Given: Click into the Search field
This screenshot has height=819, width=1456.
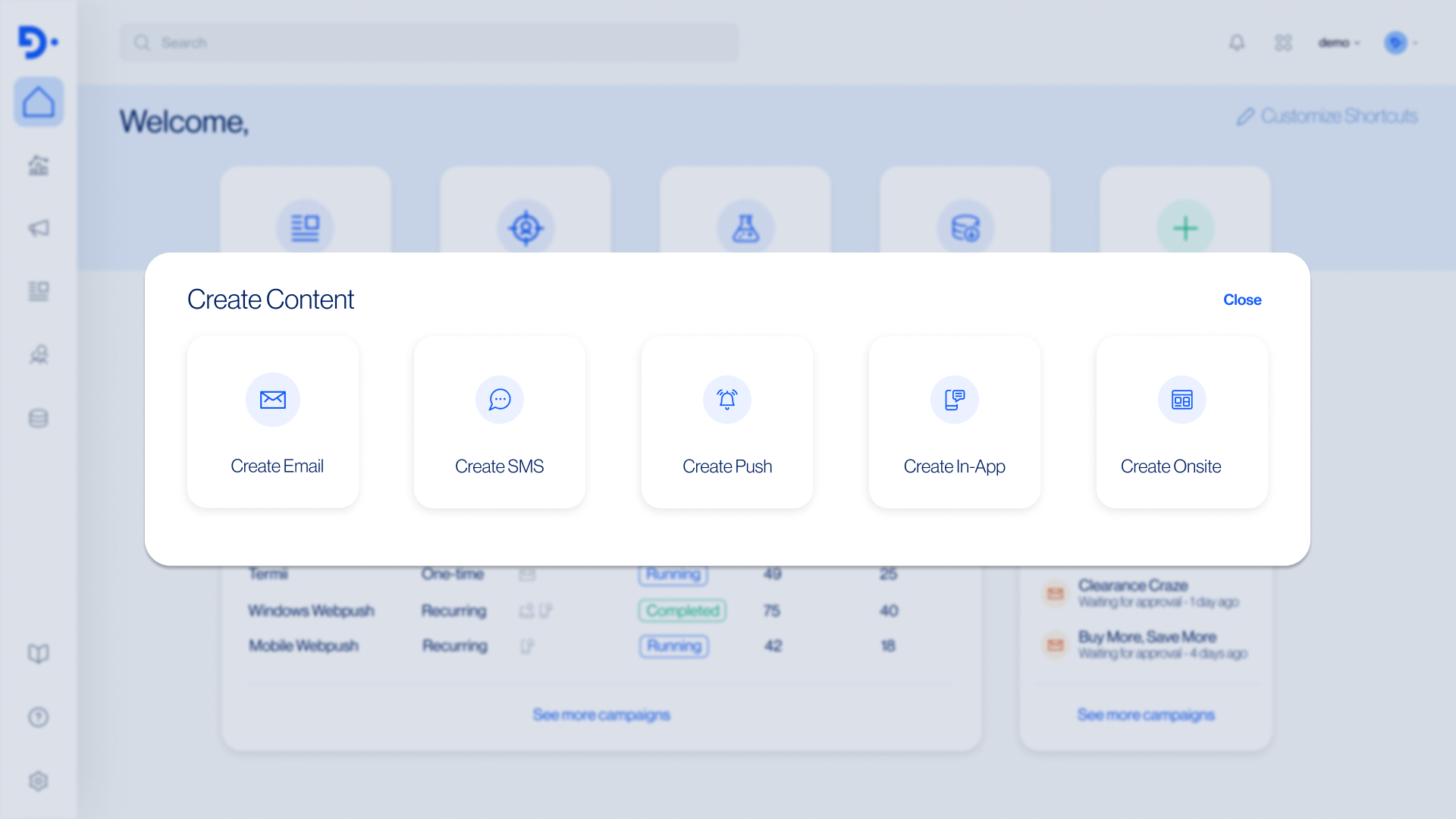Looking at the screenshot, I should [428, 42].
